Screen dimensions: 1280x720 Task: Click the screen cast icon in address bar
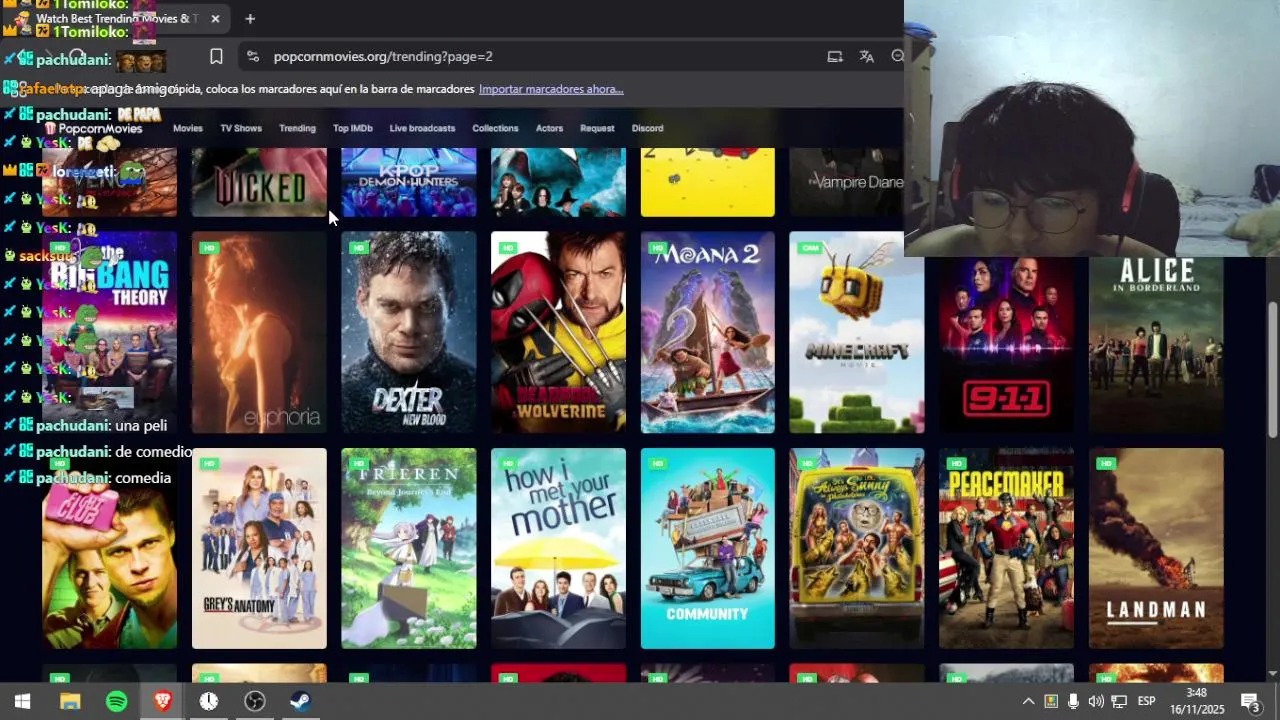(x=835, y=57)
